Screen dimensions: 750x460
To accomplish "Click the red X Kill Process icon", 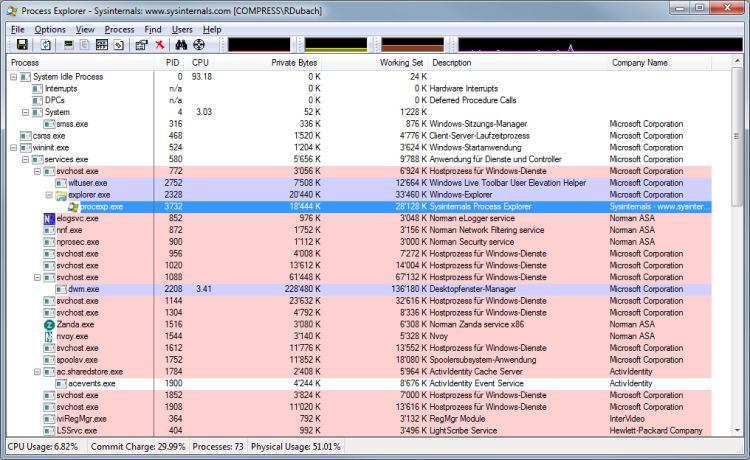I will 160,45.
